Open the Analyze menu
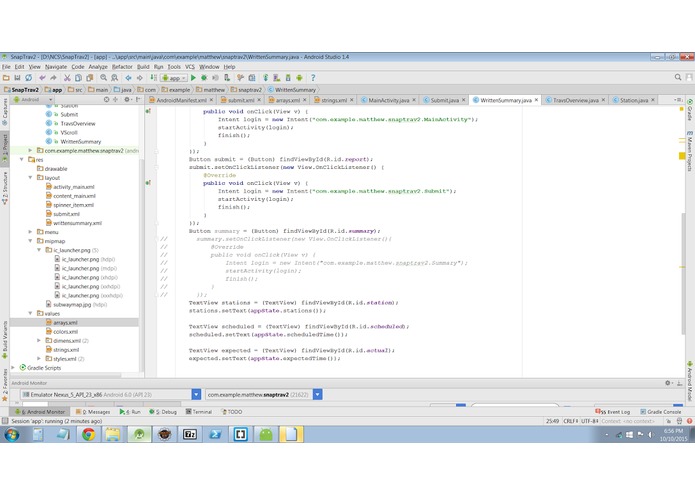 coord(98,67)
